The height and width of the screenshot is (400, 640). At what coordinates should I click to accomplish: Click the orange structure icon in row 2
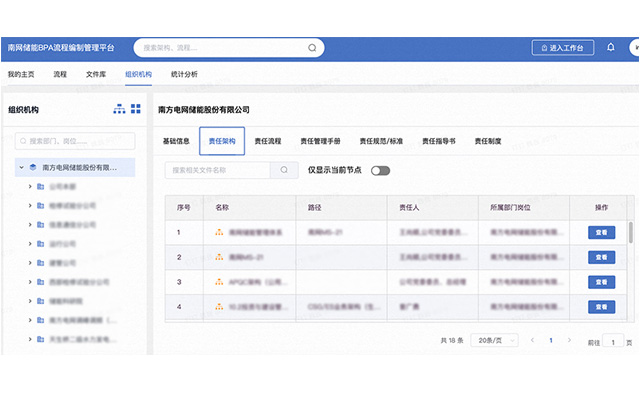tap(219, 257)
